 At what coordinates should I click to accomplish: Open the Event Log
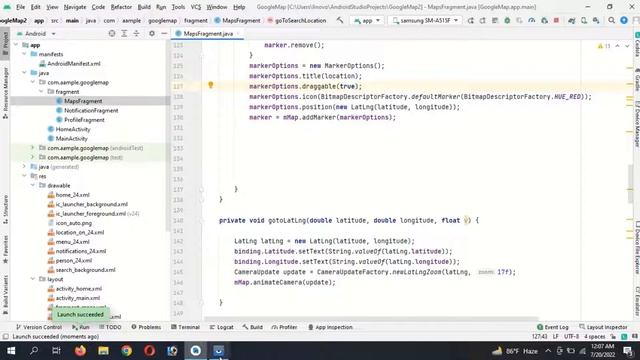click(553, 327)
